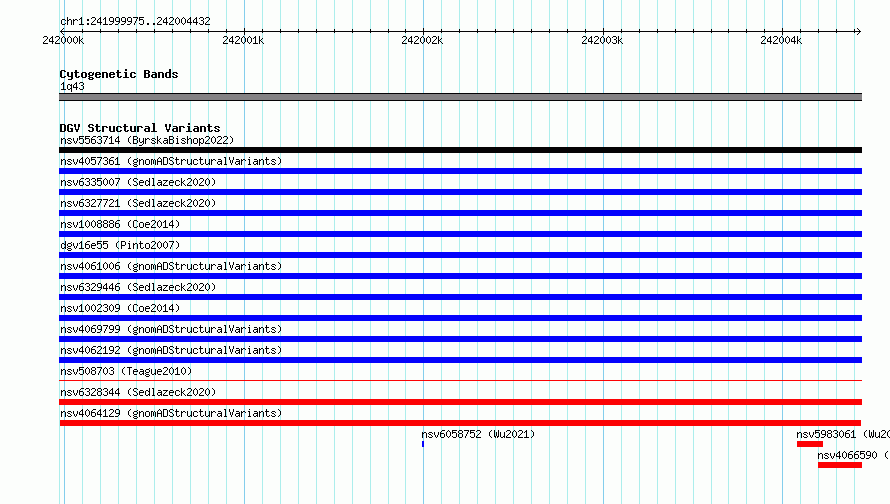The image size is (890, 504).
Task: Open variant nsv1002309 (Coe2014)
Action: click(x=120, y=308)
